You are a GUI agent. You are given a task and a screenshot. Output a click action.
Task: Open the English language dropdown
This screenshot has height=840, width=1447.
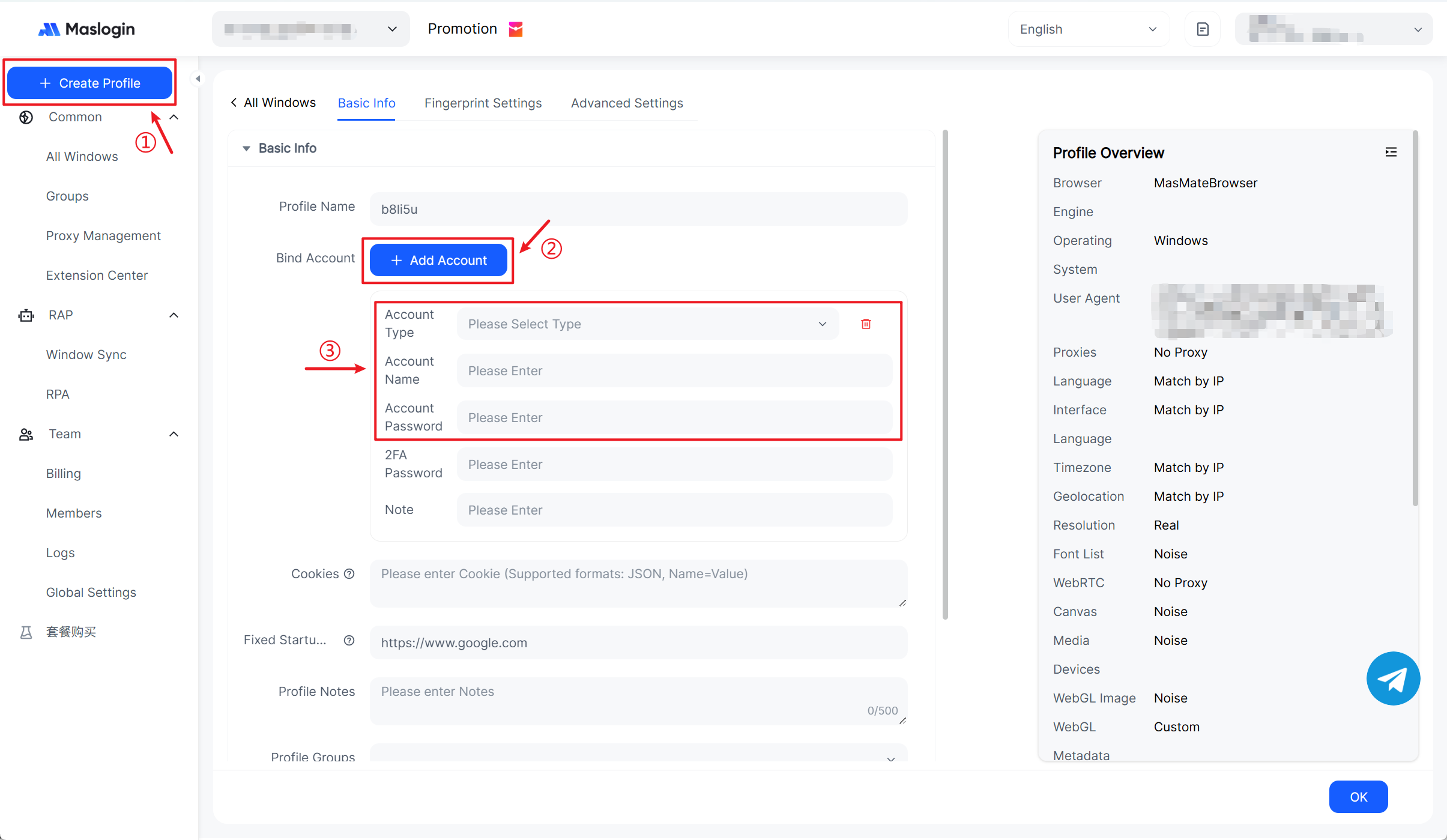1088,29
